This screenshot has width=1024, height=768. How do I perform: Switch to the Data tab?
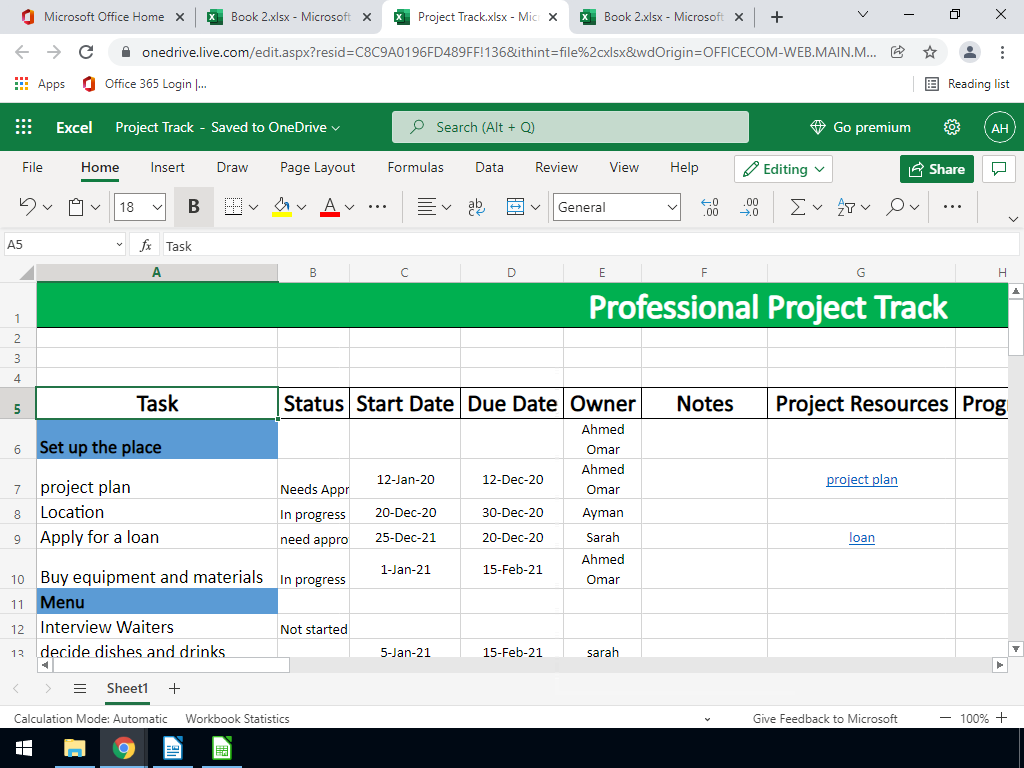(489, 168)
